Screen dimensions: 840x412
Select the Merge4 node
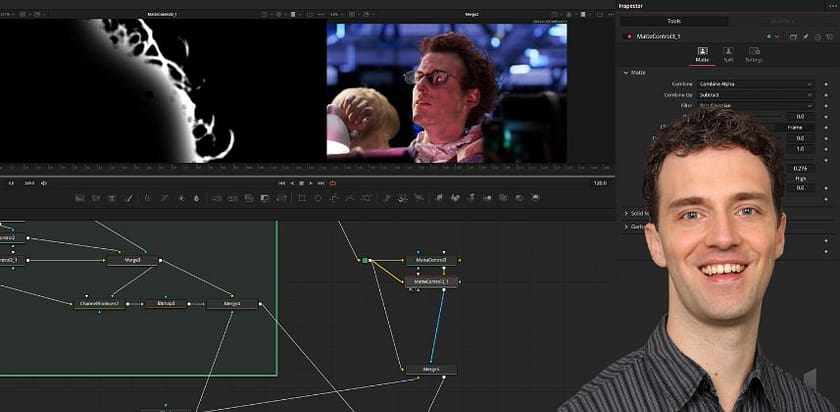tap(232, 304)
